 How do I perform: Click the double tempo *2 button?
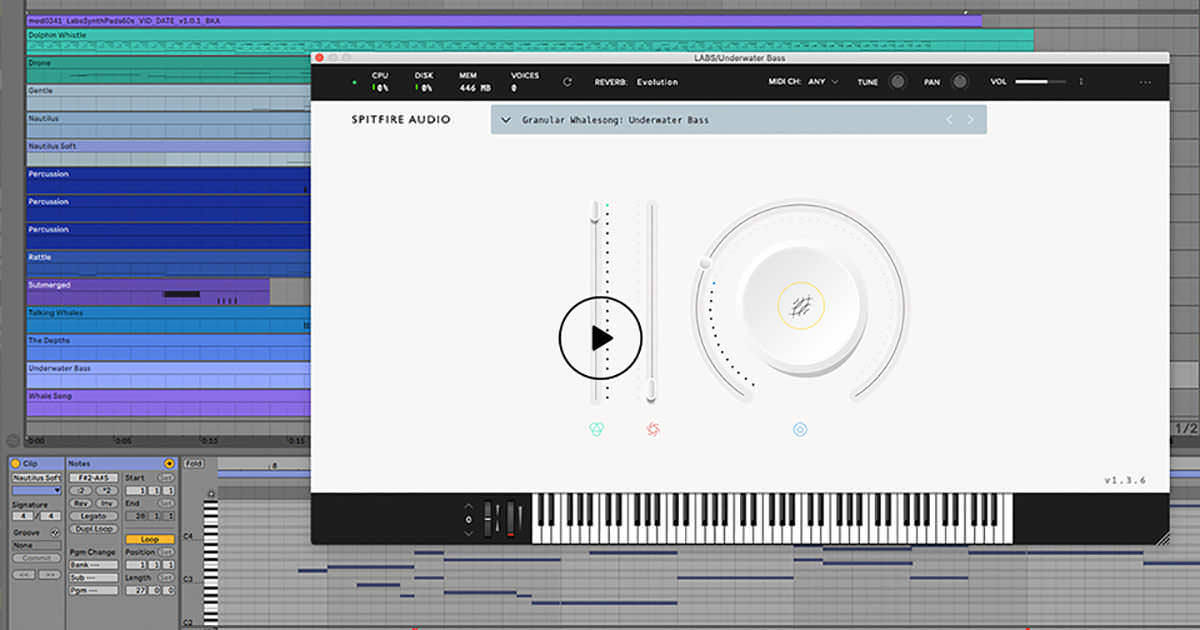[x=107, y=491]
